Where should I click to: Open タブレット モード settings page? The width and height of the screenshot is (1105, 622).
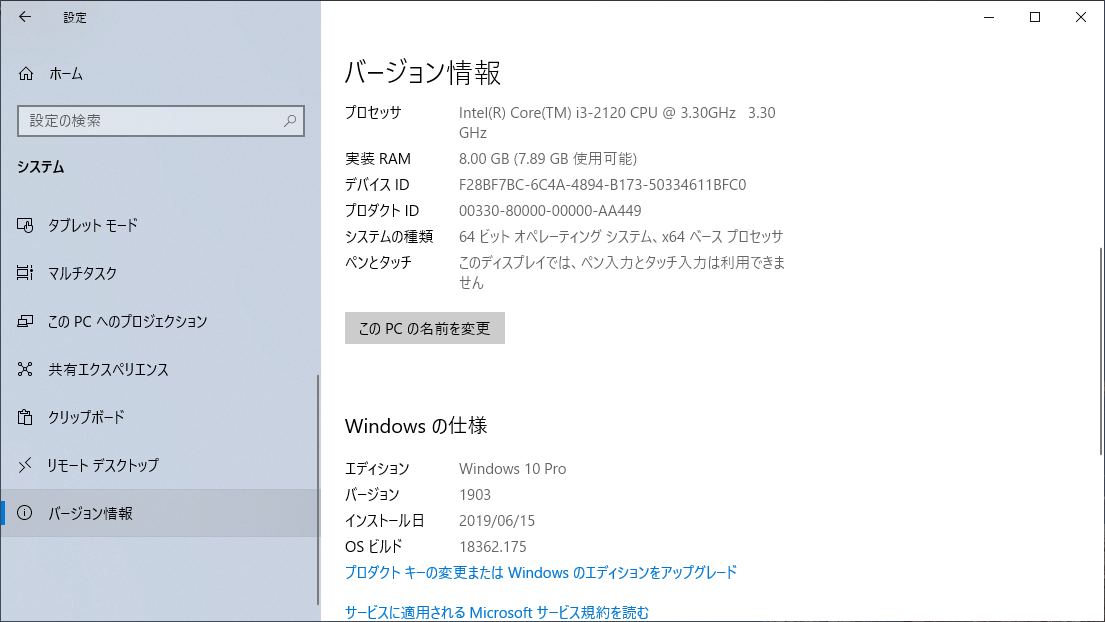[93, 225]
